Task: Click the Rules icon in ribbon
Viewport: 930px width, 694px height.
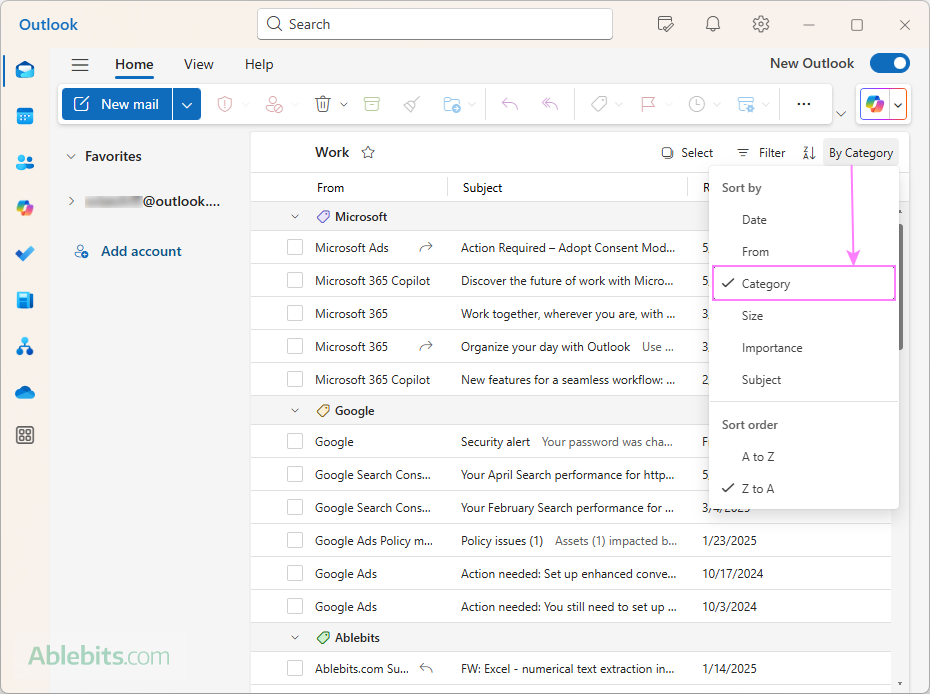Action: point(746,104)
